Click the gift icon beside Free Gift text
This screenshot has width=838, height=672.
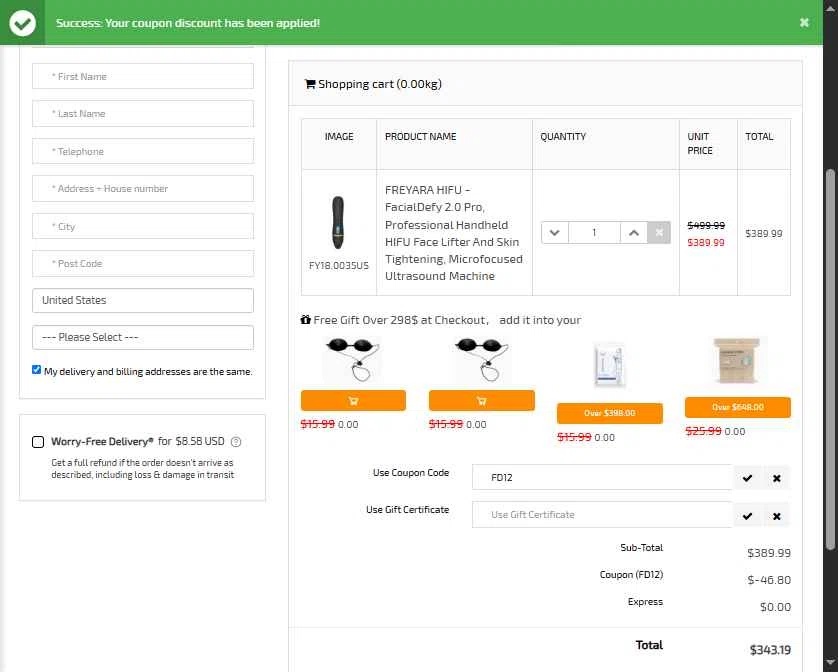306,320
